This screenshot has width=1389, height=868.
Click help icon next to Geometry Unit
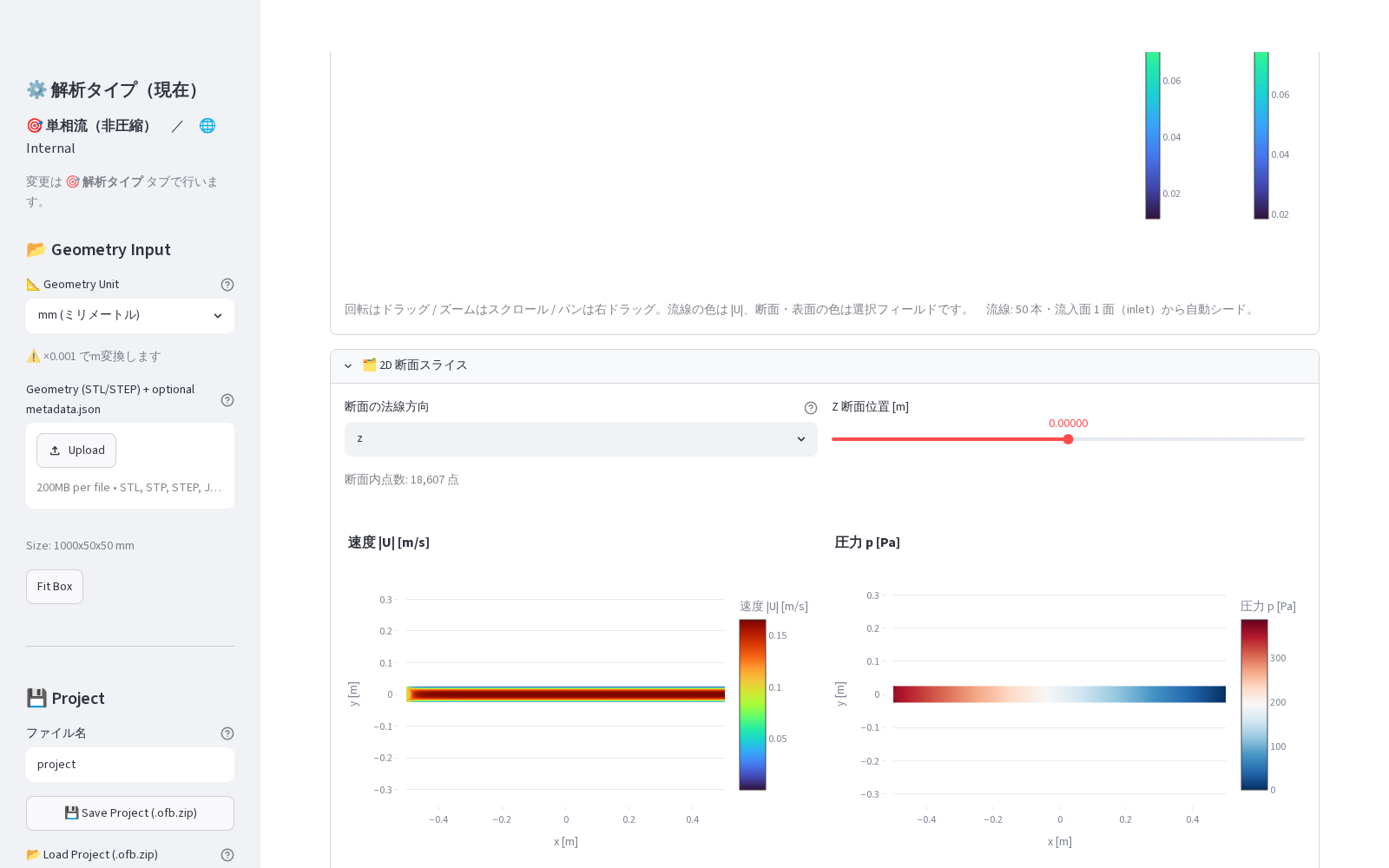coord(227,285)
